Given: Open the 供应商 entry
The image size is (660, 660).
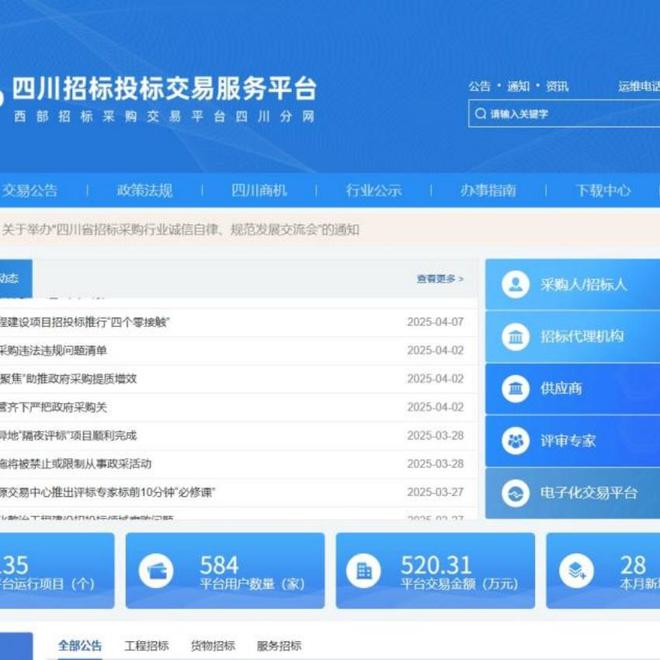Looking at the screenshot, I should coord(572,389).
